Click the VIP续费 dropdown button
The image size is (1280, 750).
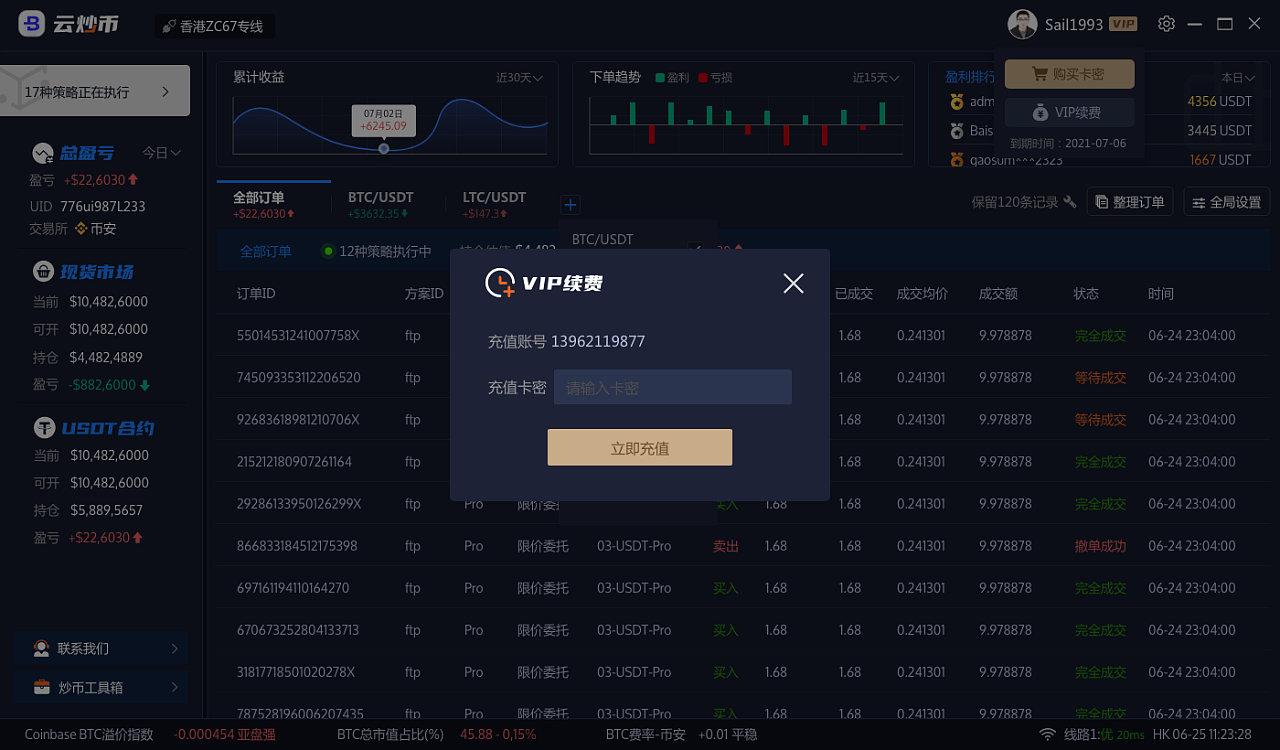[x=1069, y=112]
